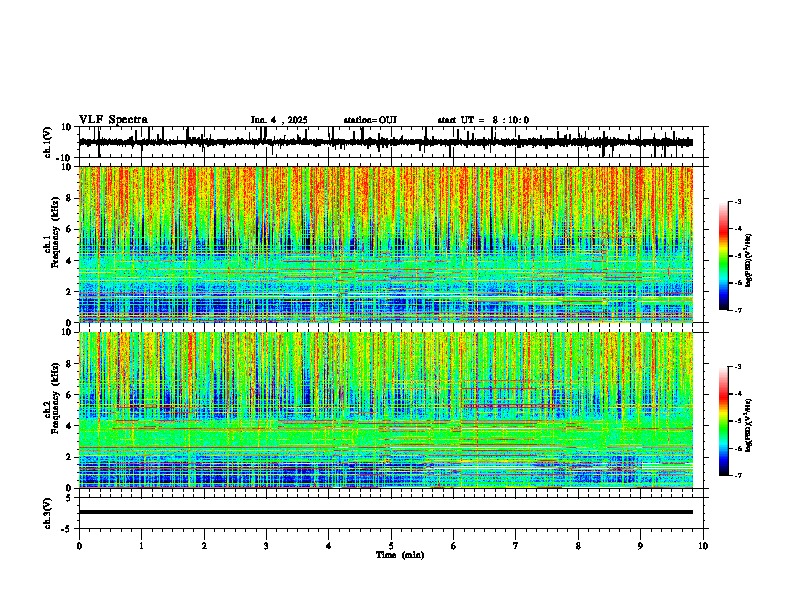Click the "VLF Spectra" title text
Image resolution: width=792 pixels, height=612 pixels.
click(x=113, y=120)
